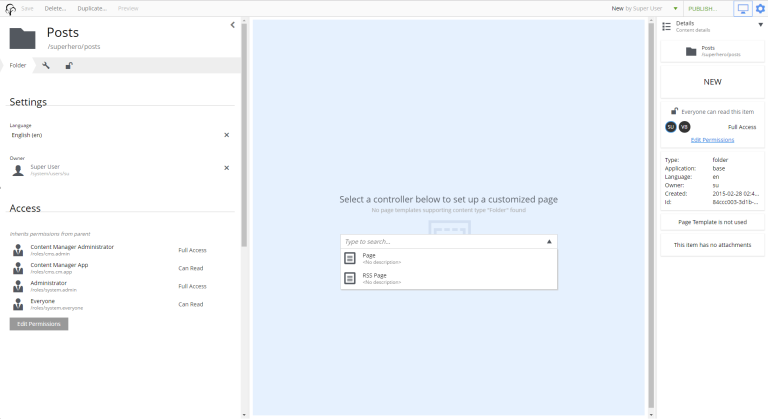Focus the 'Type to search...' controller field

click(x=440, y=242)
